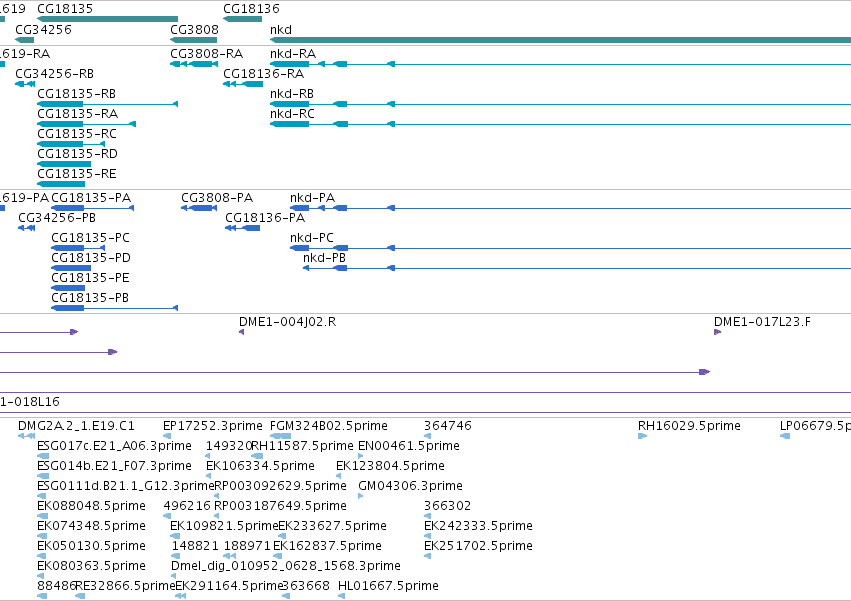Click the nkd-RC transcript label
The image size is (851, 601).
pos(292,114)
